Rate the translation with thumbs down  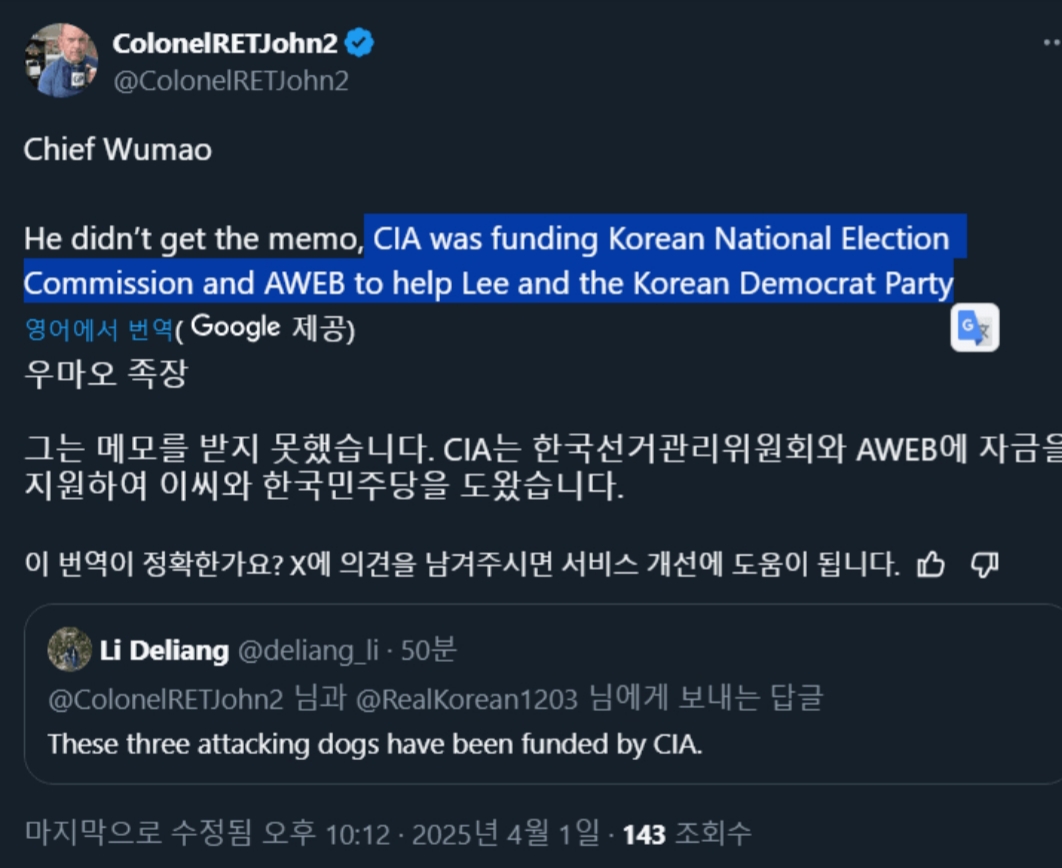point(985,565)
